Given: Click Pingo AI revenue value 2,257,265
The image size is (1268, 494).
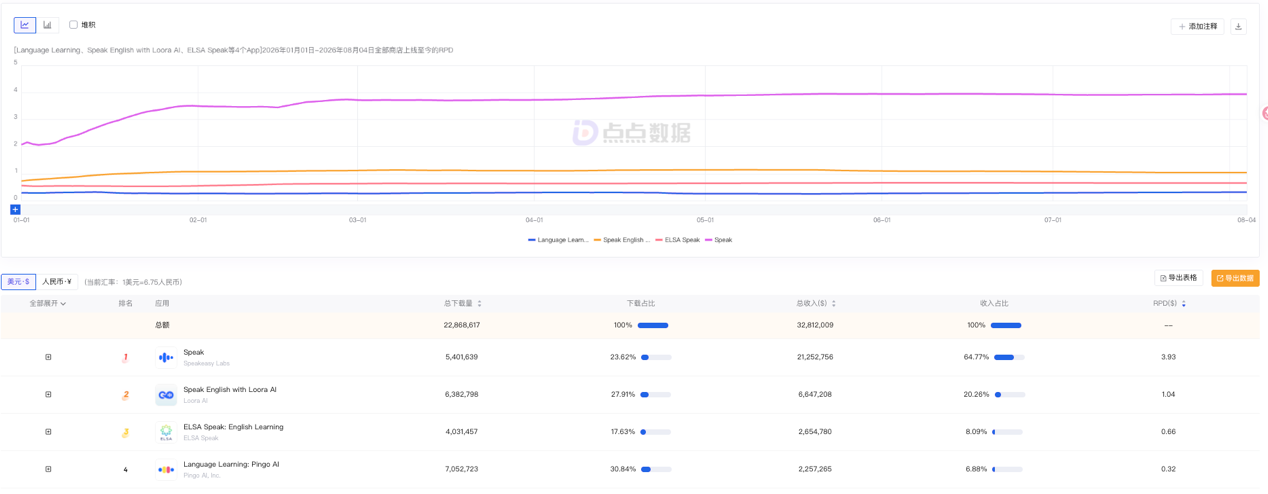Looking at the screenshot, I should pos(815,469).
